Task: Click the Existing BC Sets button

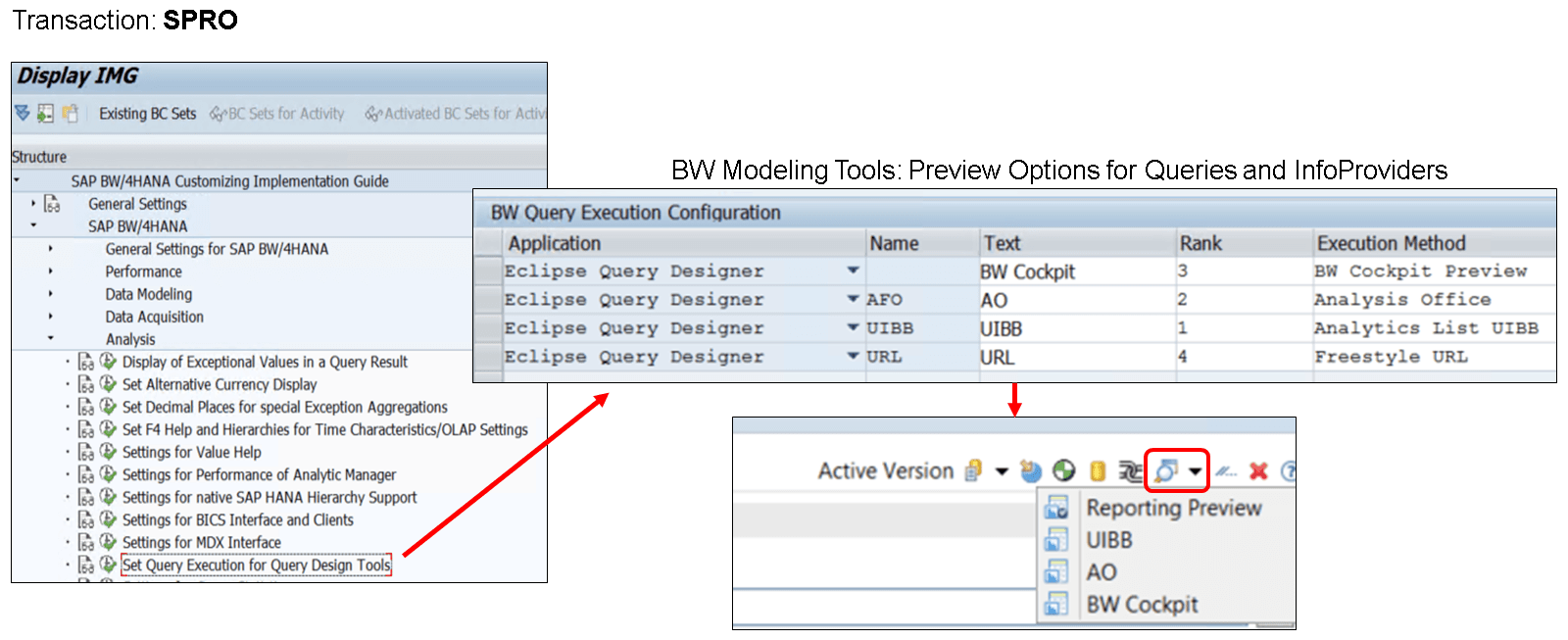Action: point(147,114)
